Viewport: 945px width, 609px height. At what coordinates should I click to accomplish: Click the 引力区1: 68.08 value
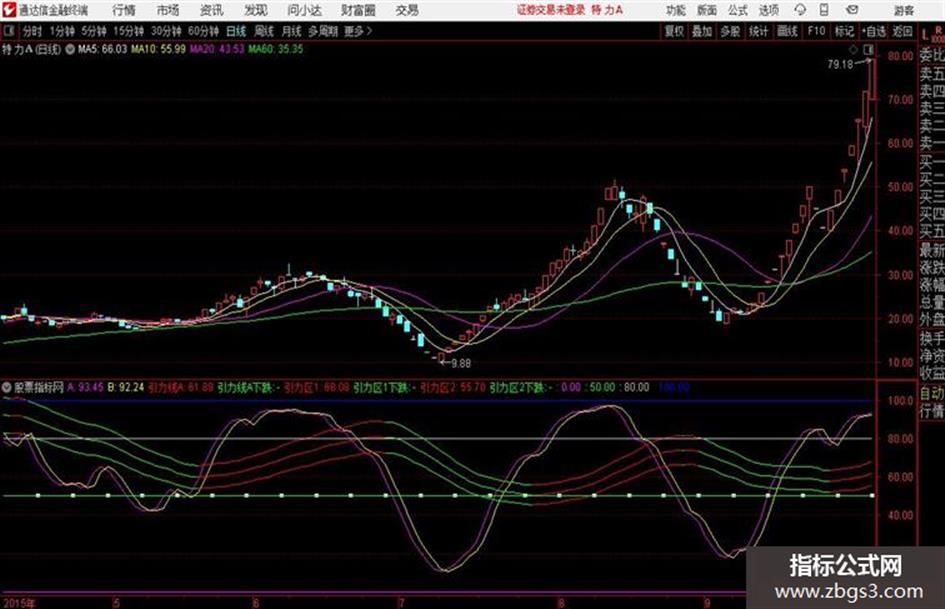(x=316, y=387)
